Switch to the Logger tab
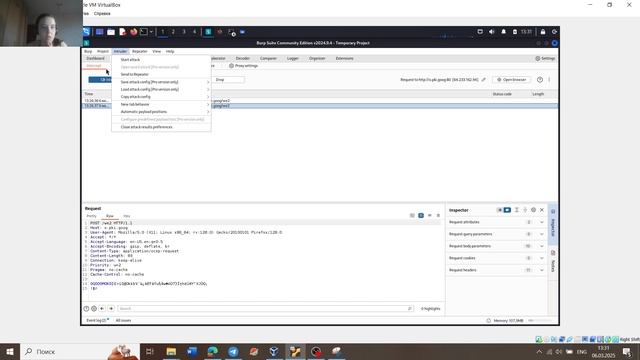The image size is (640, 360). [293, 58]
